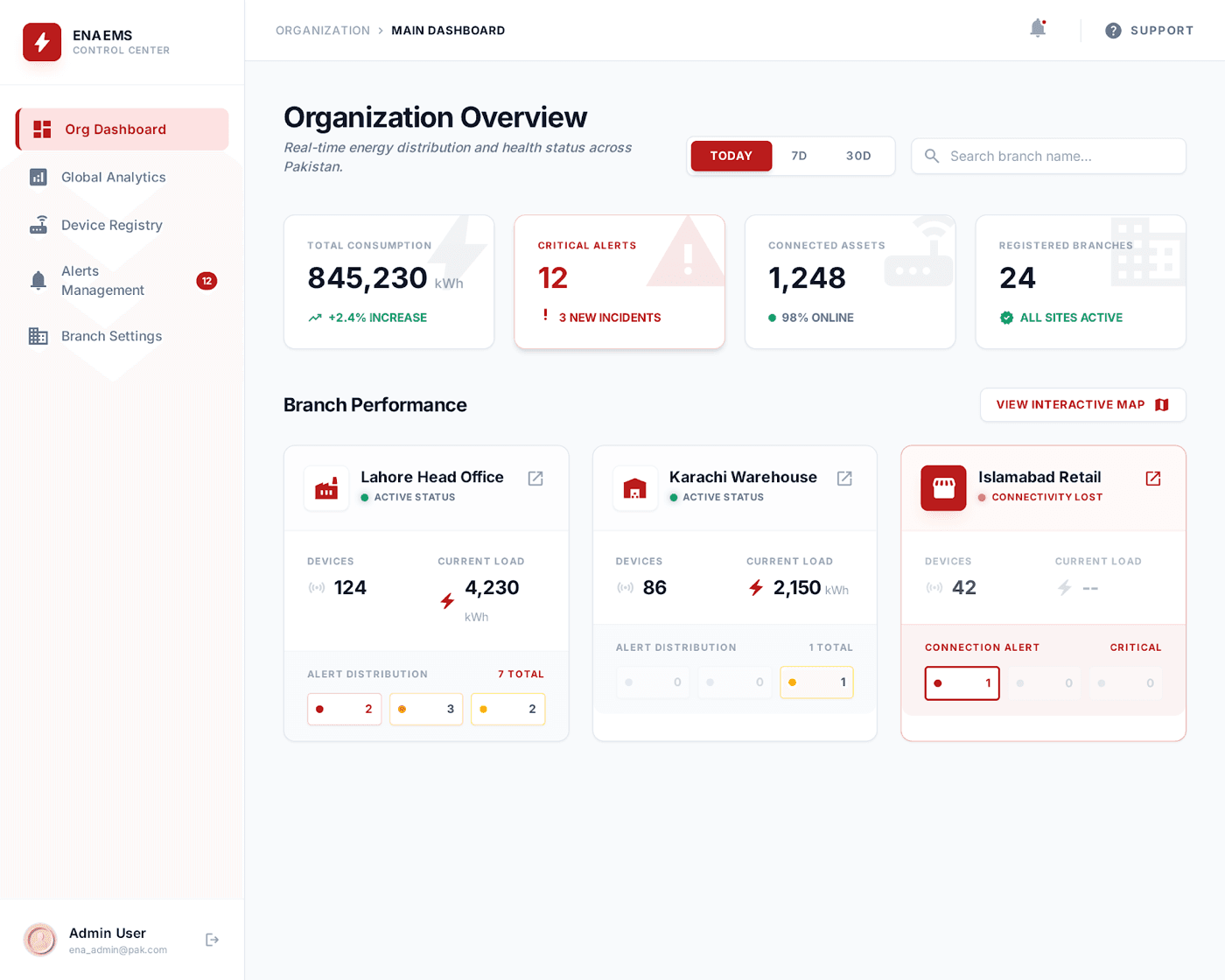Click the ALL SITES ACTIVE text

[1071, 318]
